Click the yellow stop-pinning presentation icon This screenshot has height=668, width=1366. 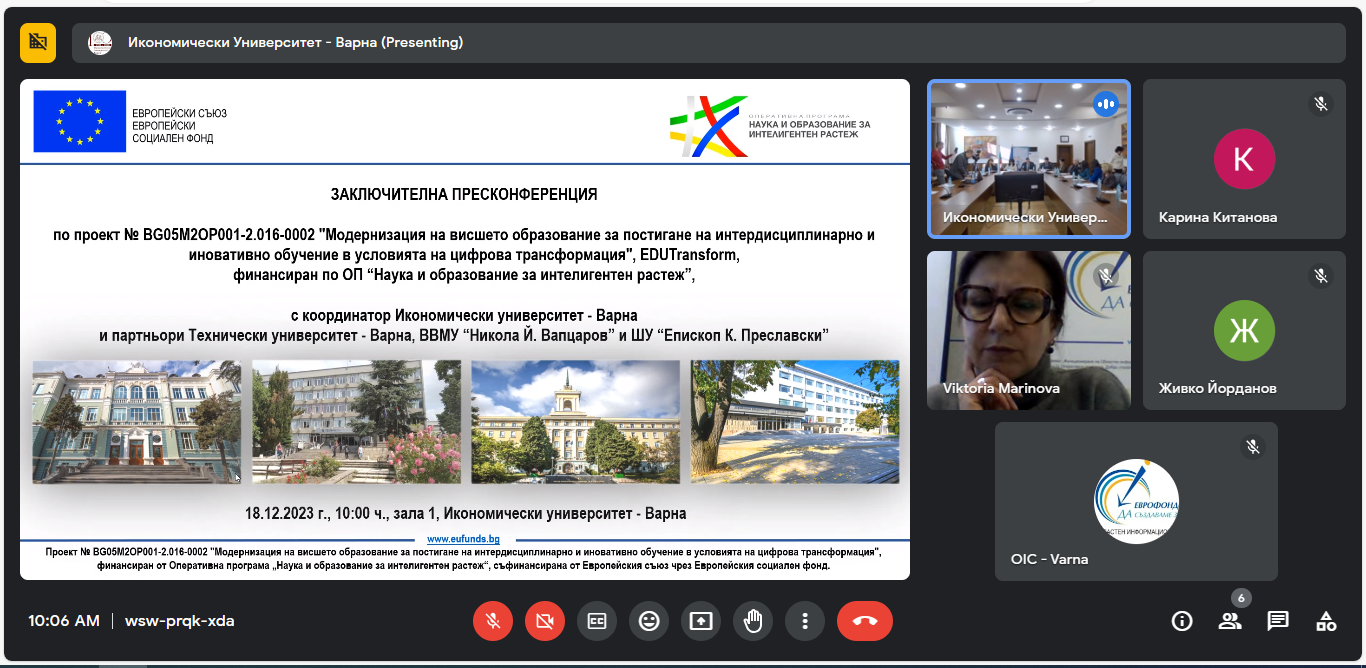tap(38, 43)
